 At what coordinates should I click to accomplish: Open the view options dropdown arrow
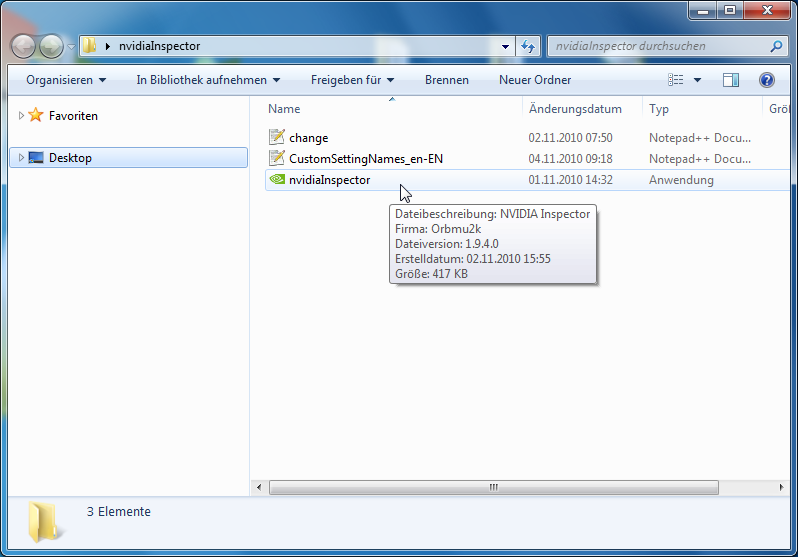coord(697,80)
